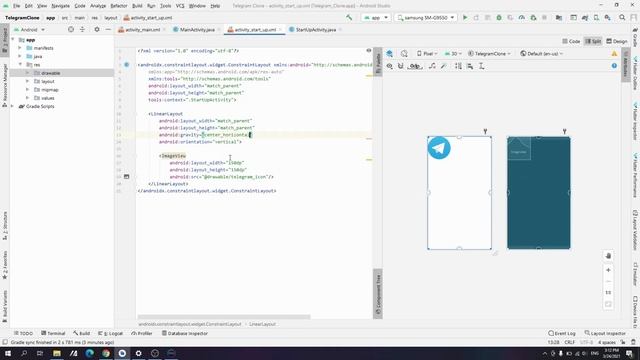Zoom in with plus button in preview

pos(608,270)
